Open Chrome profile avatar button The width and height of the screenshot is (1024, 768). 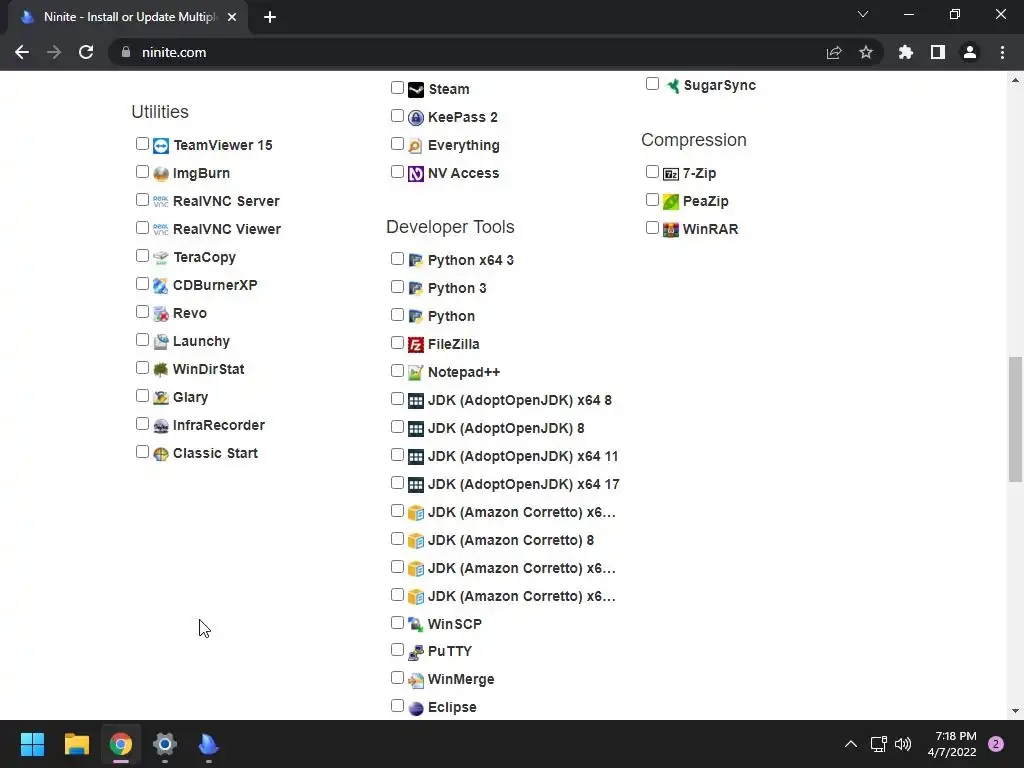970,52
